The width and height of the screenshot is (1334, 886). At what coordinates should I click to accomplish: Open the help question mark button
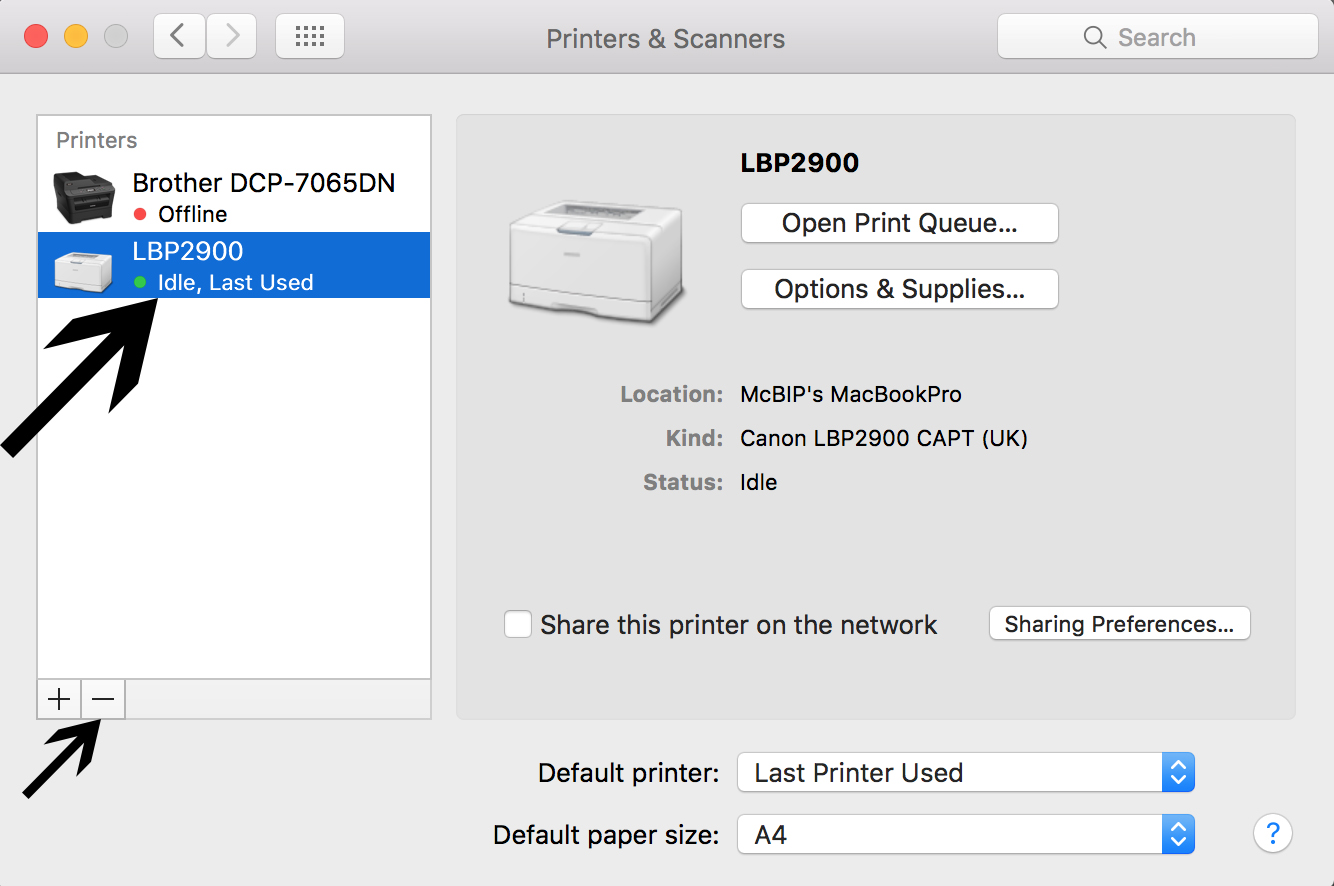point(1272,833)
